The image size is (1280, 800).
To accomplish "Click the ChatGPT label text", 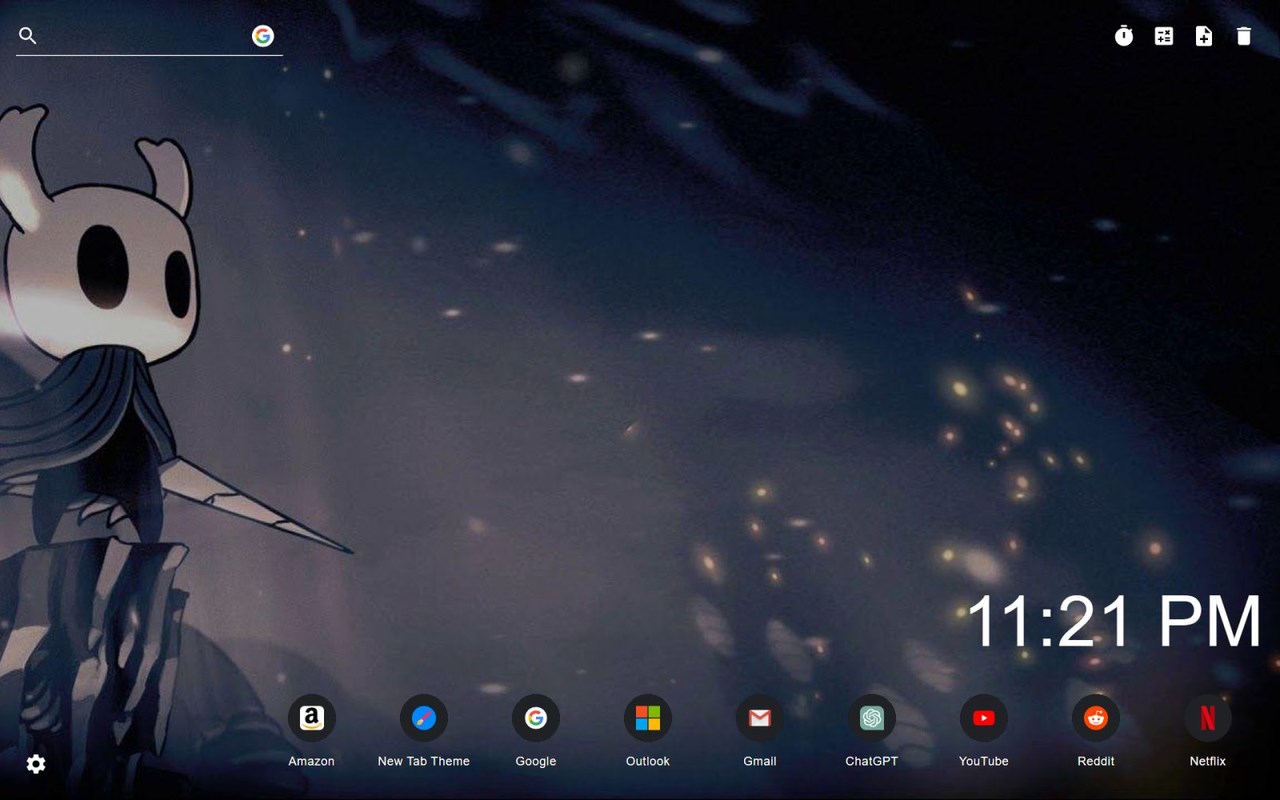I will pyautogui.click(x=872, y=761).
